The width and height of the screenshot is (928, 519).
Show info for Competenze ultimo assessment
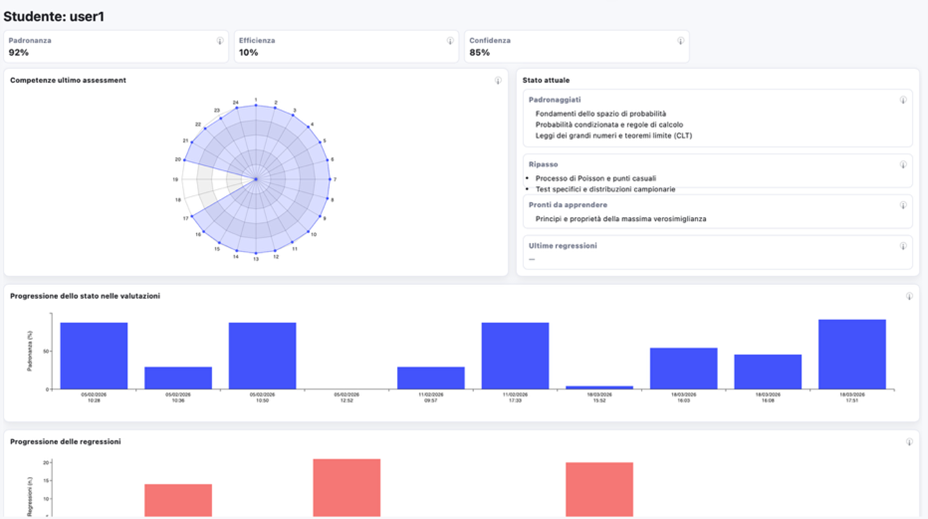pos(498,80)
